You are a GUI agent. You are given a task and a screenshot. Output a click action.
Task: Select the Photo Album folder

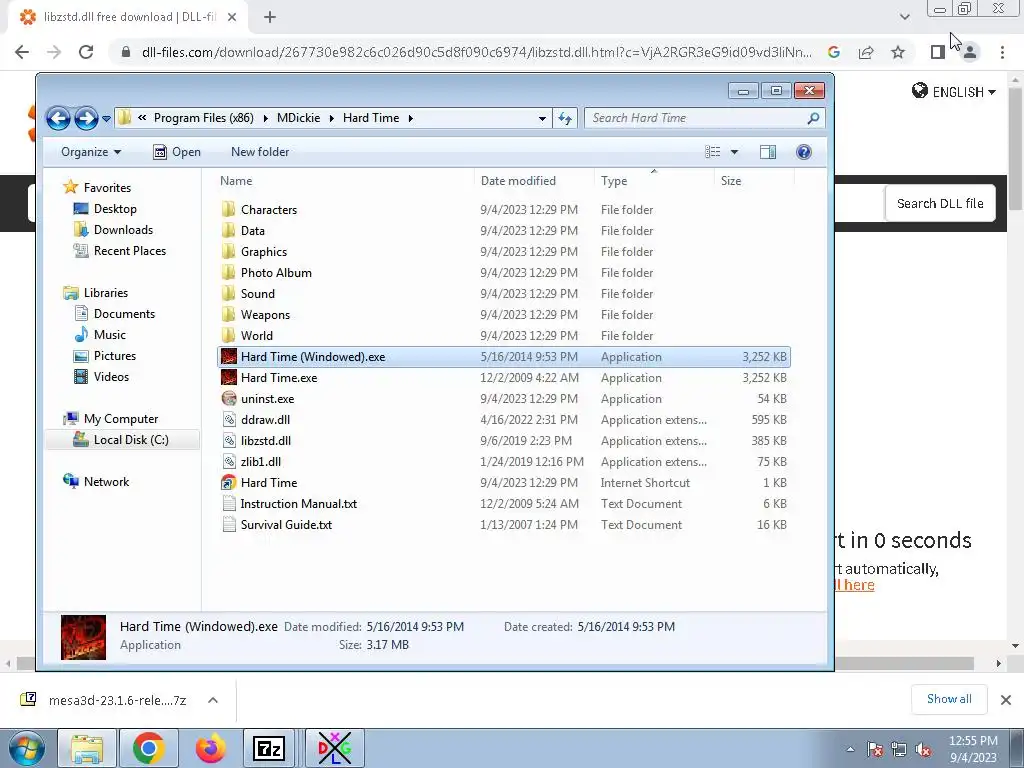[503, 272]
